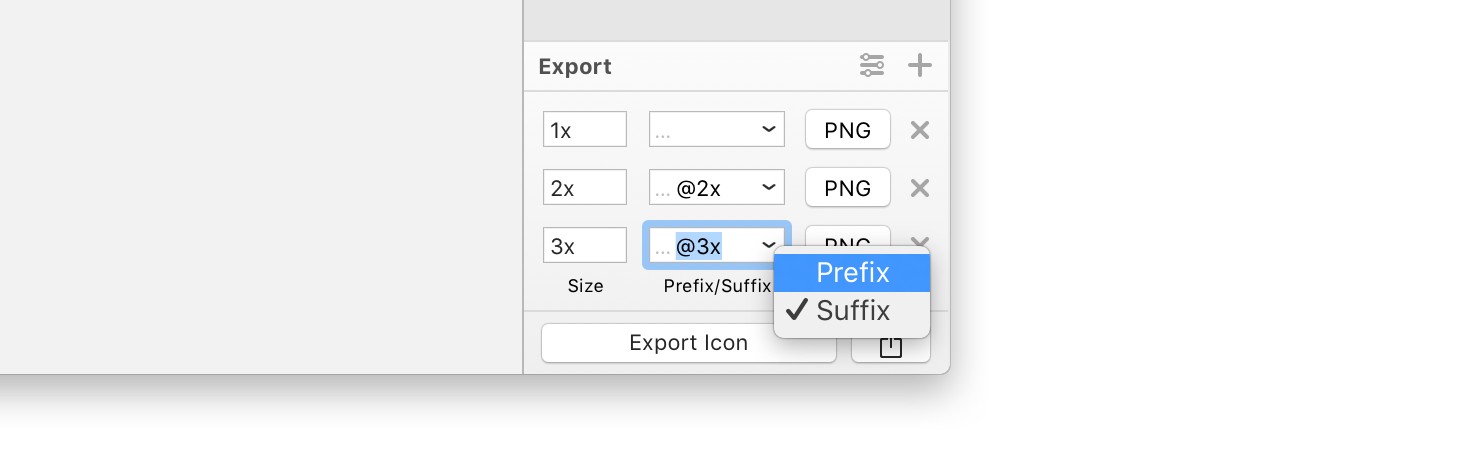Click the 2x size input field
Screen dimensions: 1472x460
click(x=584, y=188)
